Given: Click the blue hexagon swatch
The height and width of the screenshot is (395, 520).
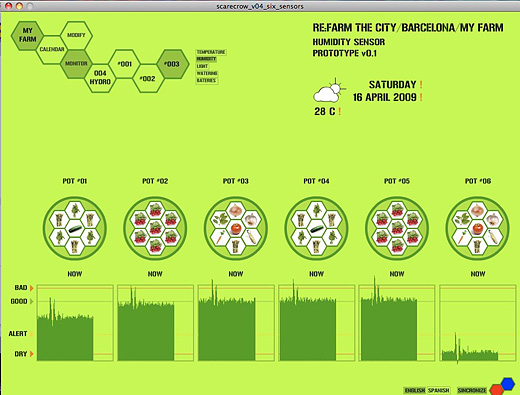Looking at the screenshot, I should [508, 384].
